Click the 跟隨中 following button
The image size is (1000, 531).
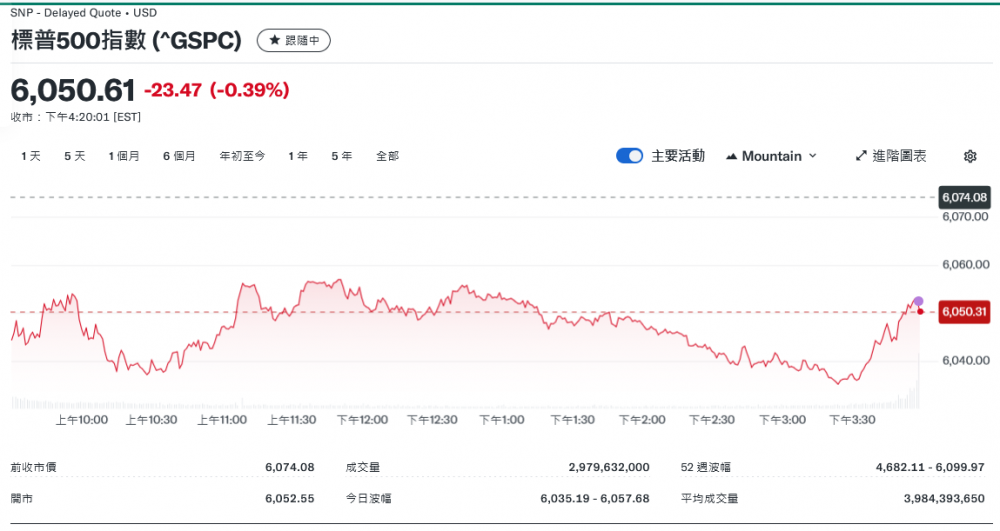294,41
